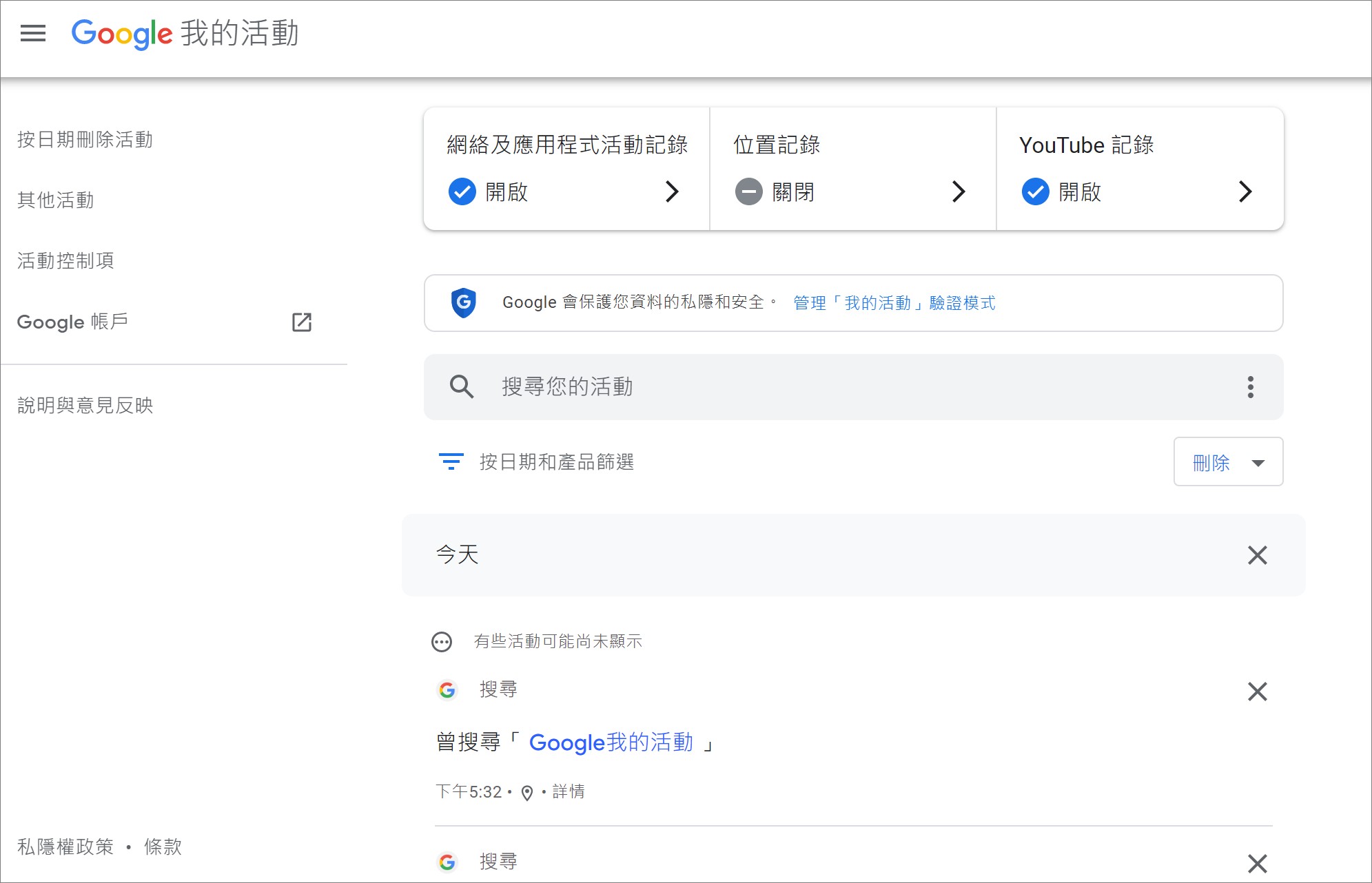Click the blue Google shield icon
The height and width of the screenshot is (883, 1372).
click(464, 302)
